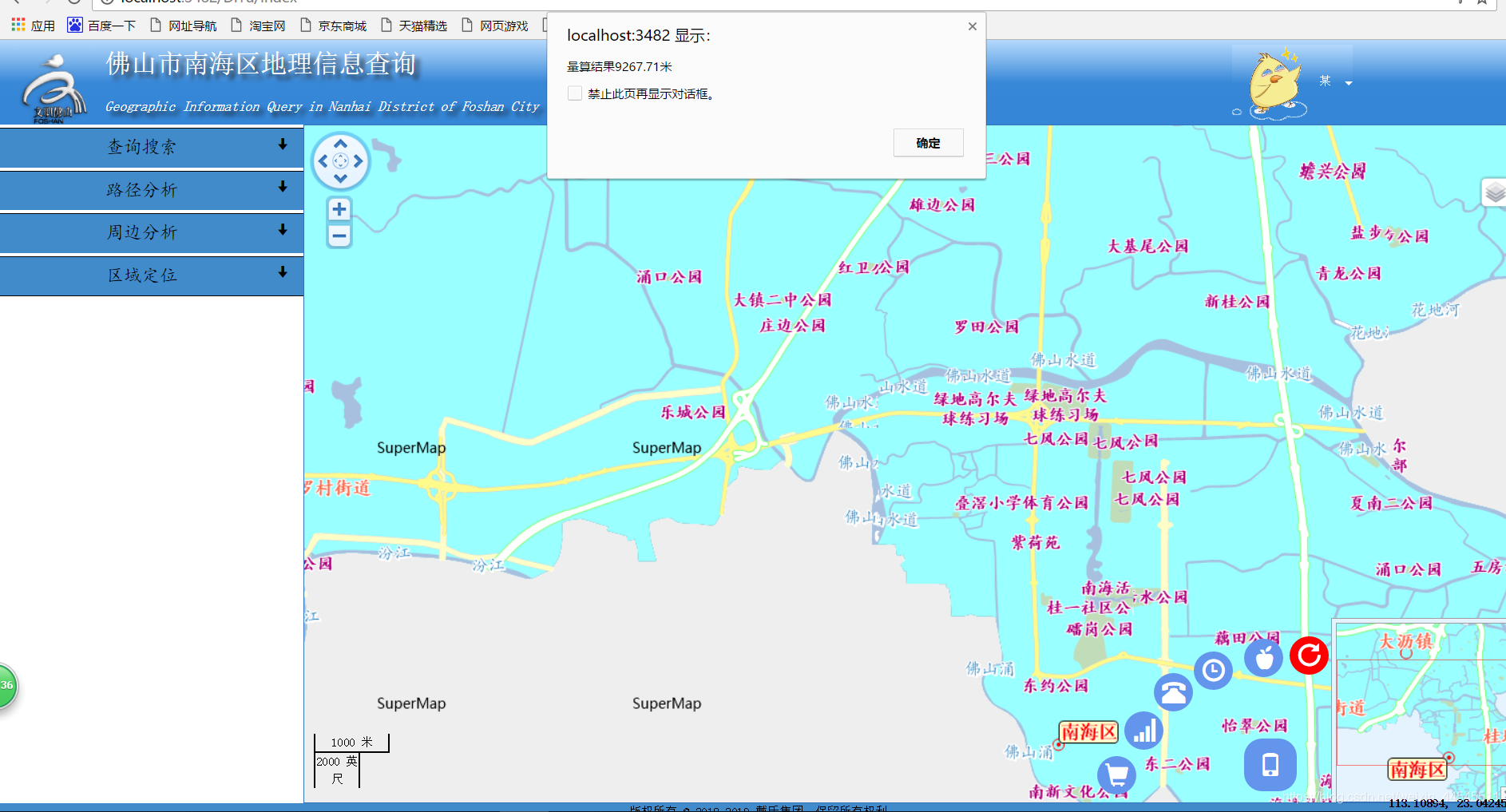Open the layer switcher icon
This screenshot has height=812, width=1506.
1494,192
